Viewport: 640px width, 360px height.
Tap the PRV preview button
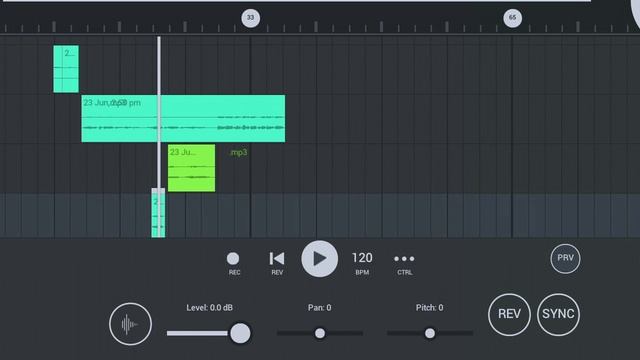click(x=565, y=258)
